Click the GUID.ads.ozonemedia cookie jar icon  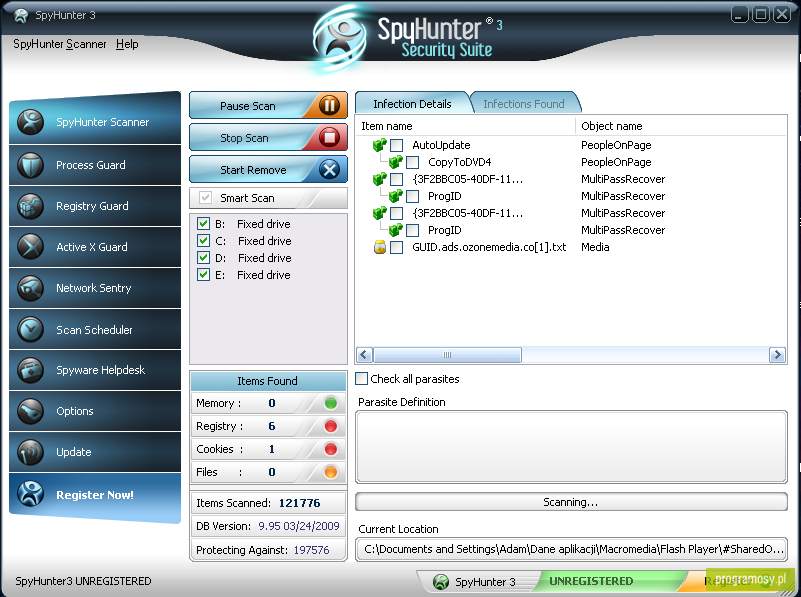tap(380, 247)
